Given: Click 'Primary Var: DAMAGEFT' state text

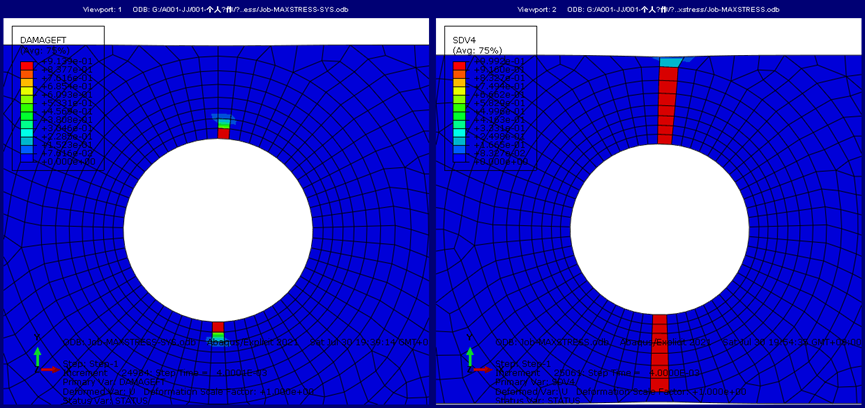Looking at the screenshot, I should point(114,382).
